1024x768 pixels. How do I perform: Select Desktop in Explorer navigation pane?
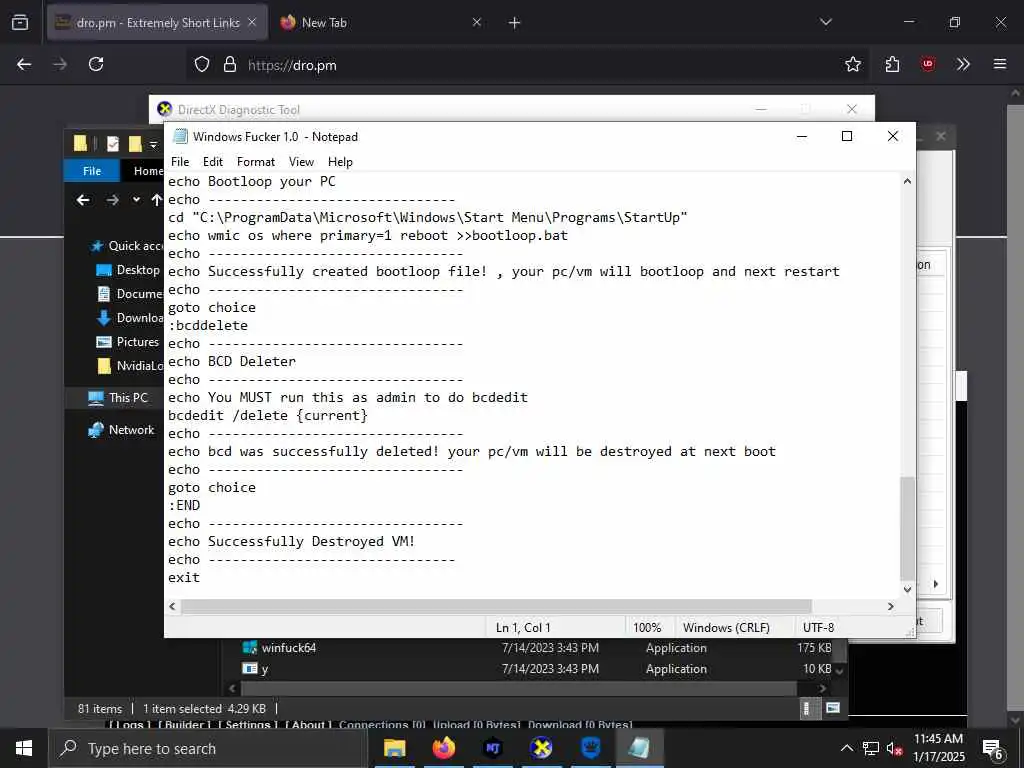click(x=128, y=270)
